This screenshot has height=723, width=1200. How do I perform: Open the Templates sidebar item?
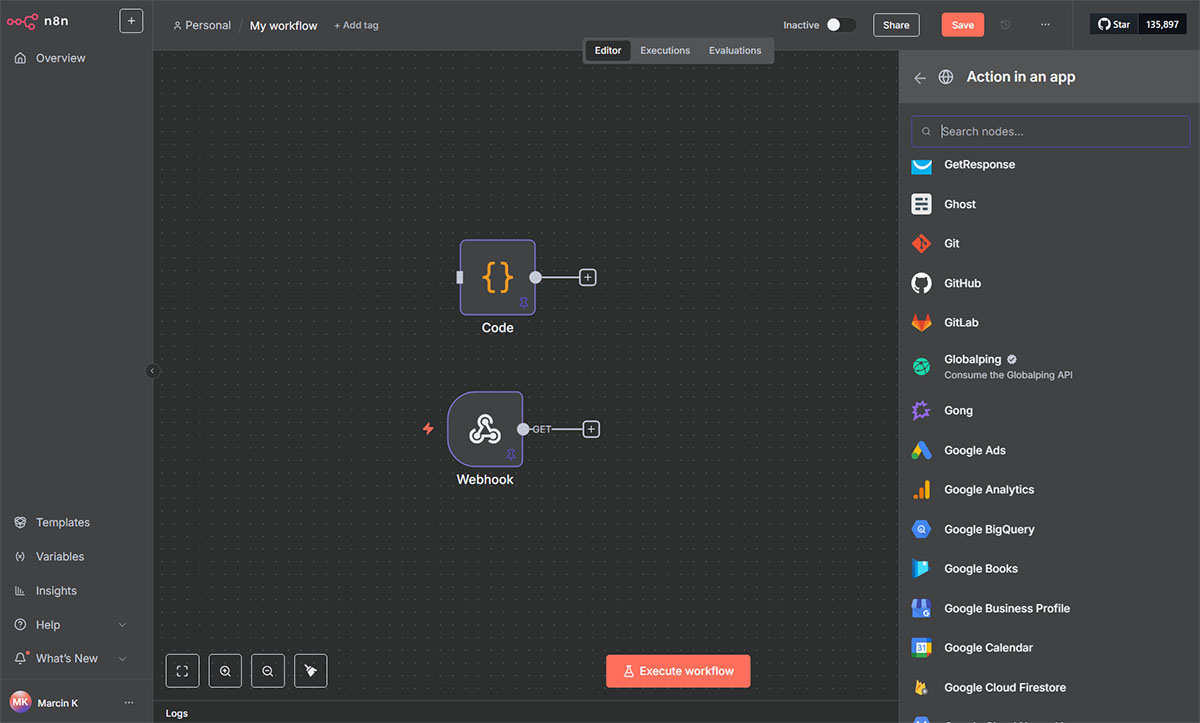[62, 523]
